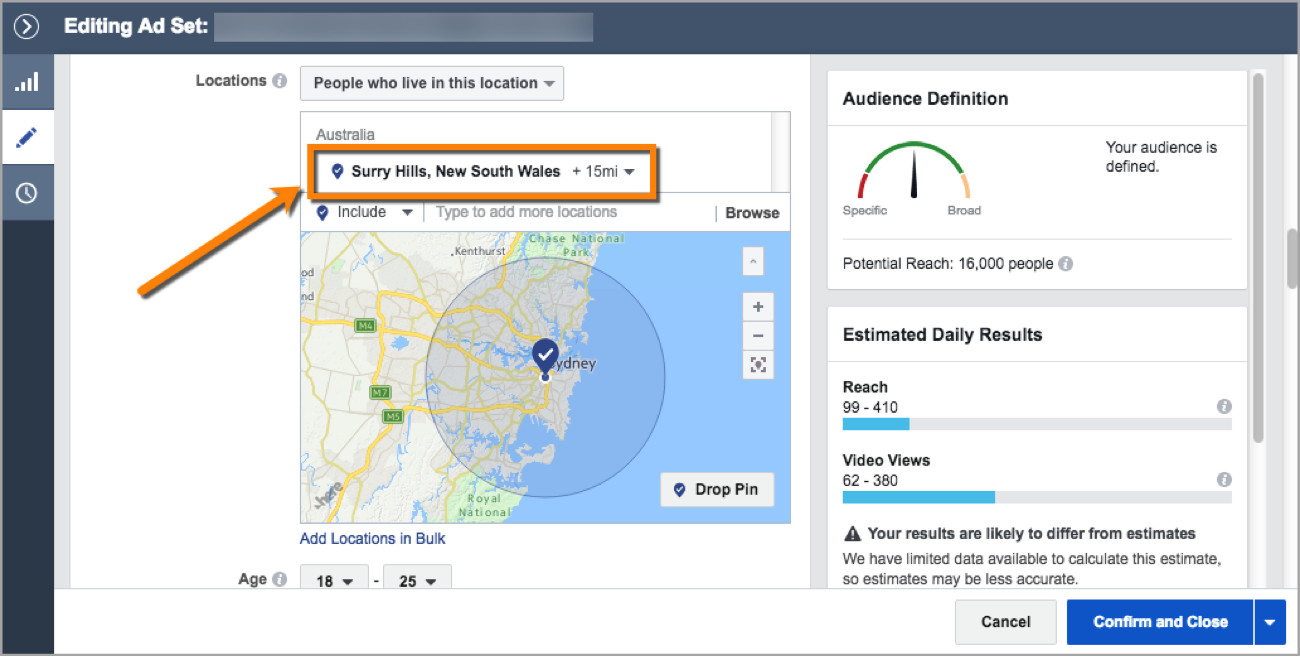The height and width of the screenshot is (657, 1300).
Task: Open the minimum age 18 dropdown
Action: click(x=335, y=581)
